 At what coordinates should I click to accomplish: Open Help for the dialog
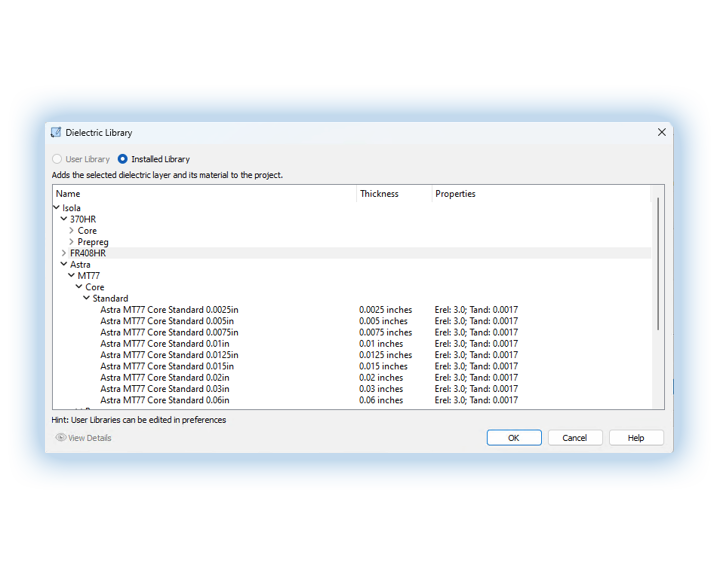[x=635, y=438]
